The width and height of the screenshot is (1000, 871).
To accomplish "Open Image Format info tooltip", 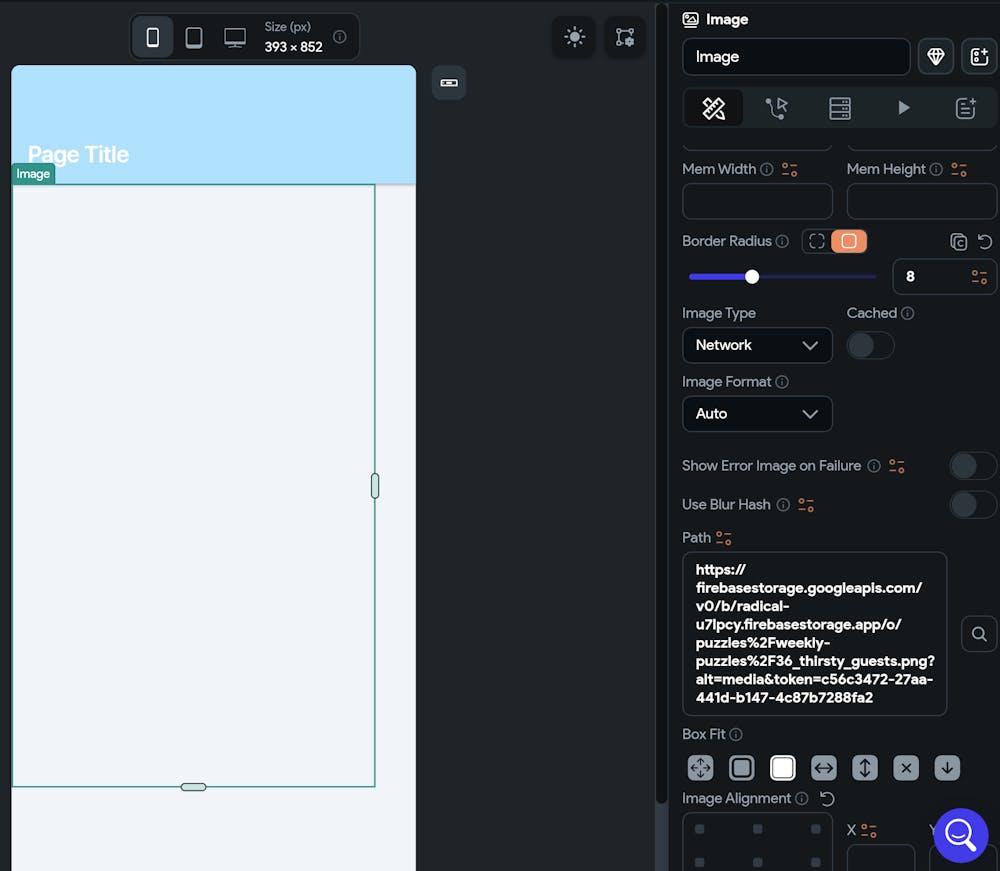I will pyautogui.click(x=782, y=382).
